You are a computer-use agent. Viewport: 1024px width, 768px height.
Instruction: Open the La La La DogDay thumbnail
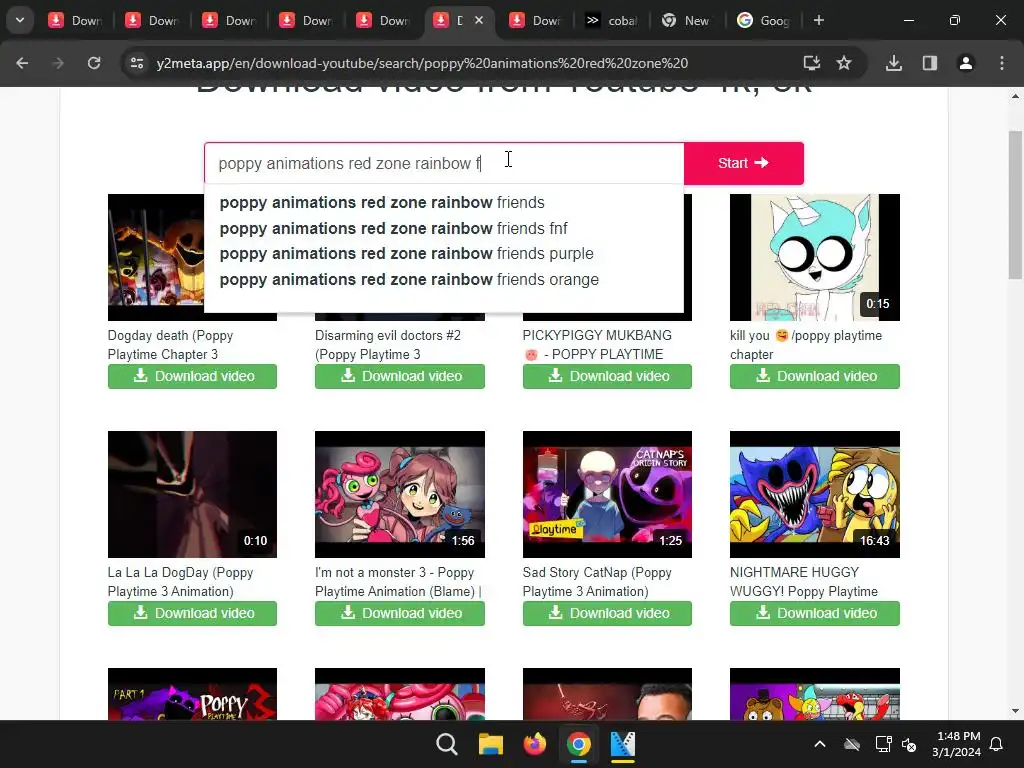click(192, 494)
